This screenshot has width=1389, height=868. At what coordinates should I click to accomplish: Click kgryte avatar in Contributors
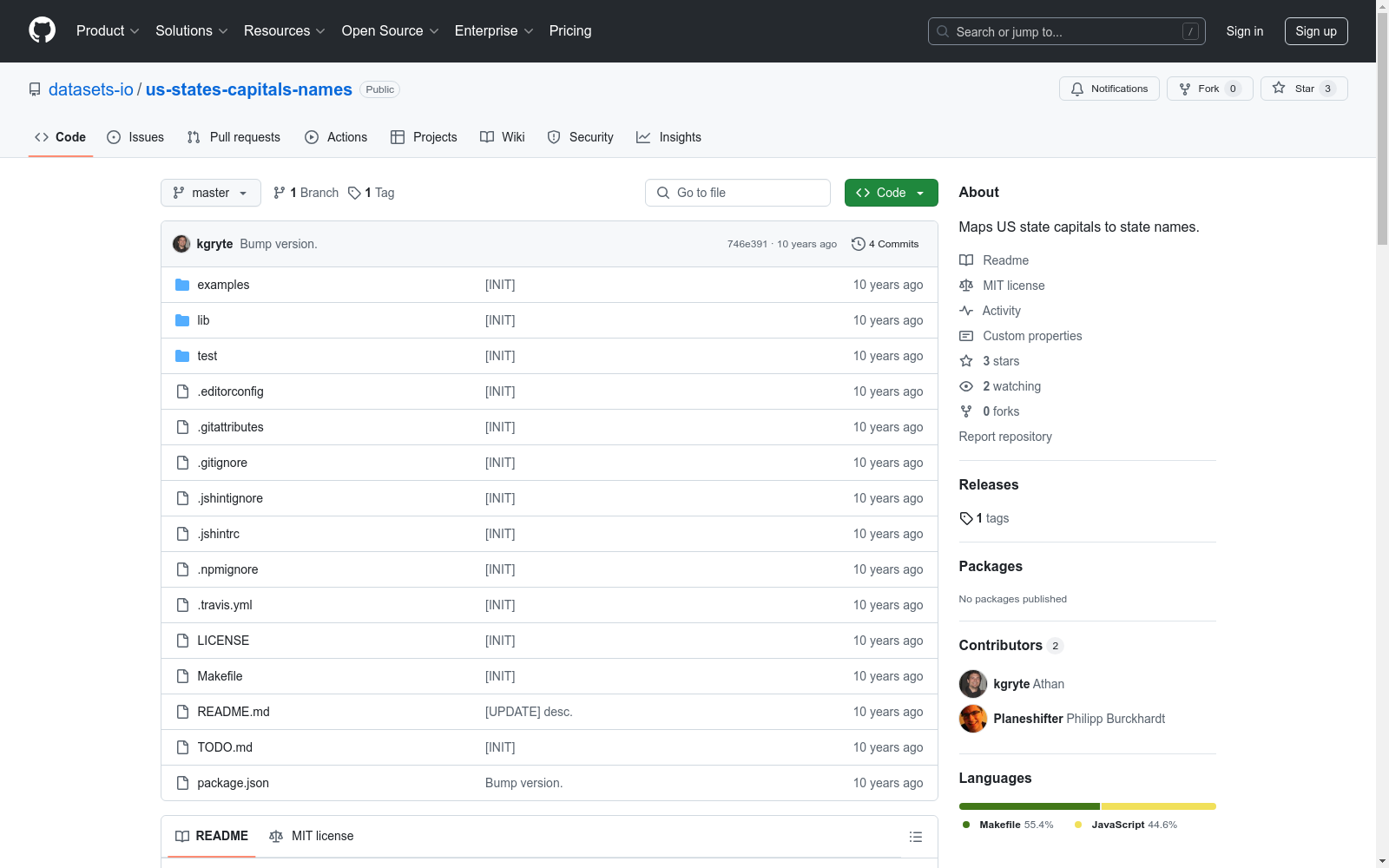click(973, 684)
